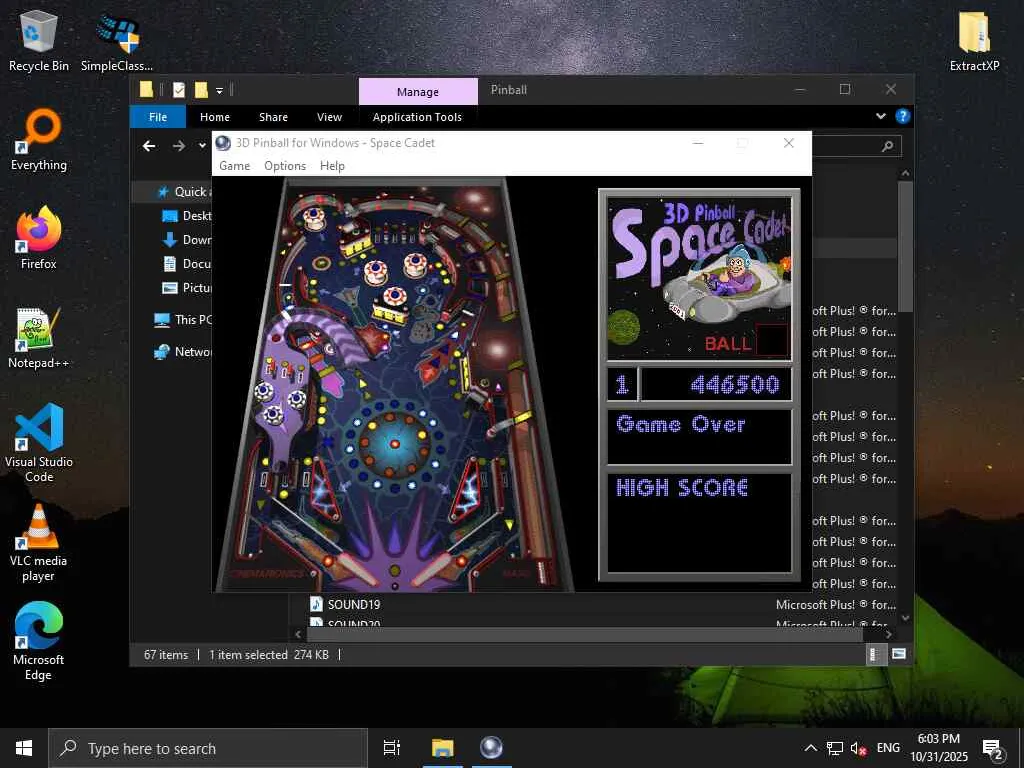Open the Game menu in Pinball
Image resolution: width=1024 pixels, height=768 pixels.
point(234,166)
